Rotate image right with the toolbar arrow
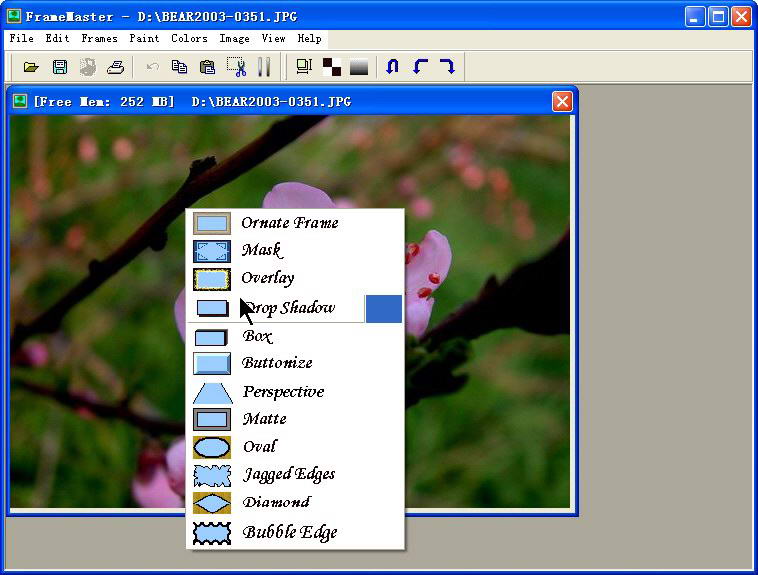Viewport: 758px width, 575px height. [447, 67]
